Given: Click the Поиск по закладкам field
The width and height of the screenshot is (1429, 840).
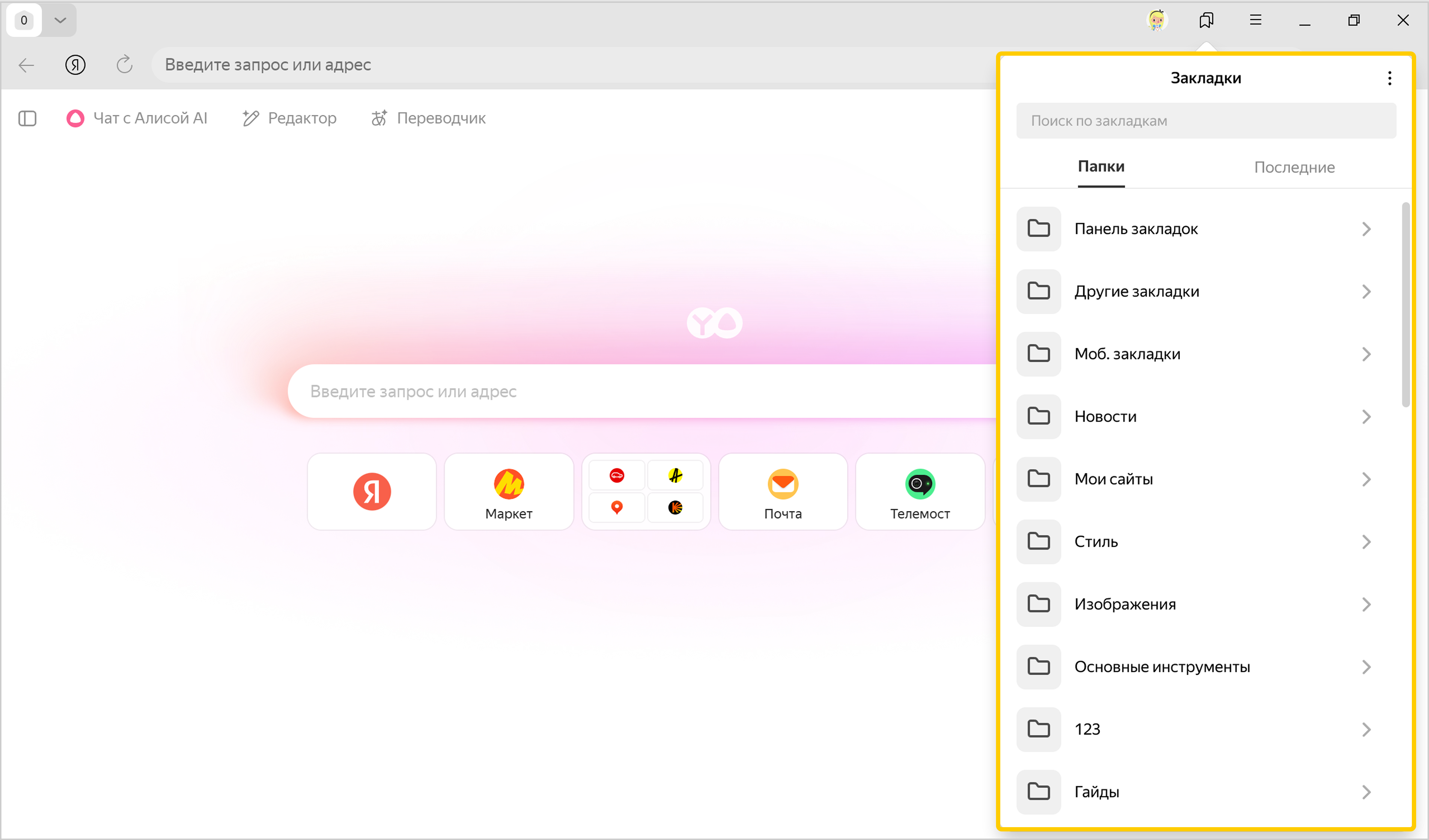Looking at the screenshot, I should 1206,121.
